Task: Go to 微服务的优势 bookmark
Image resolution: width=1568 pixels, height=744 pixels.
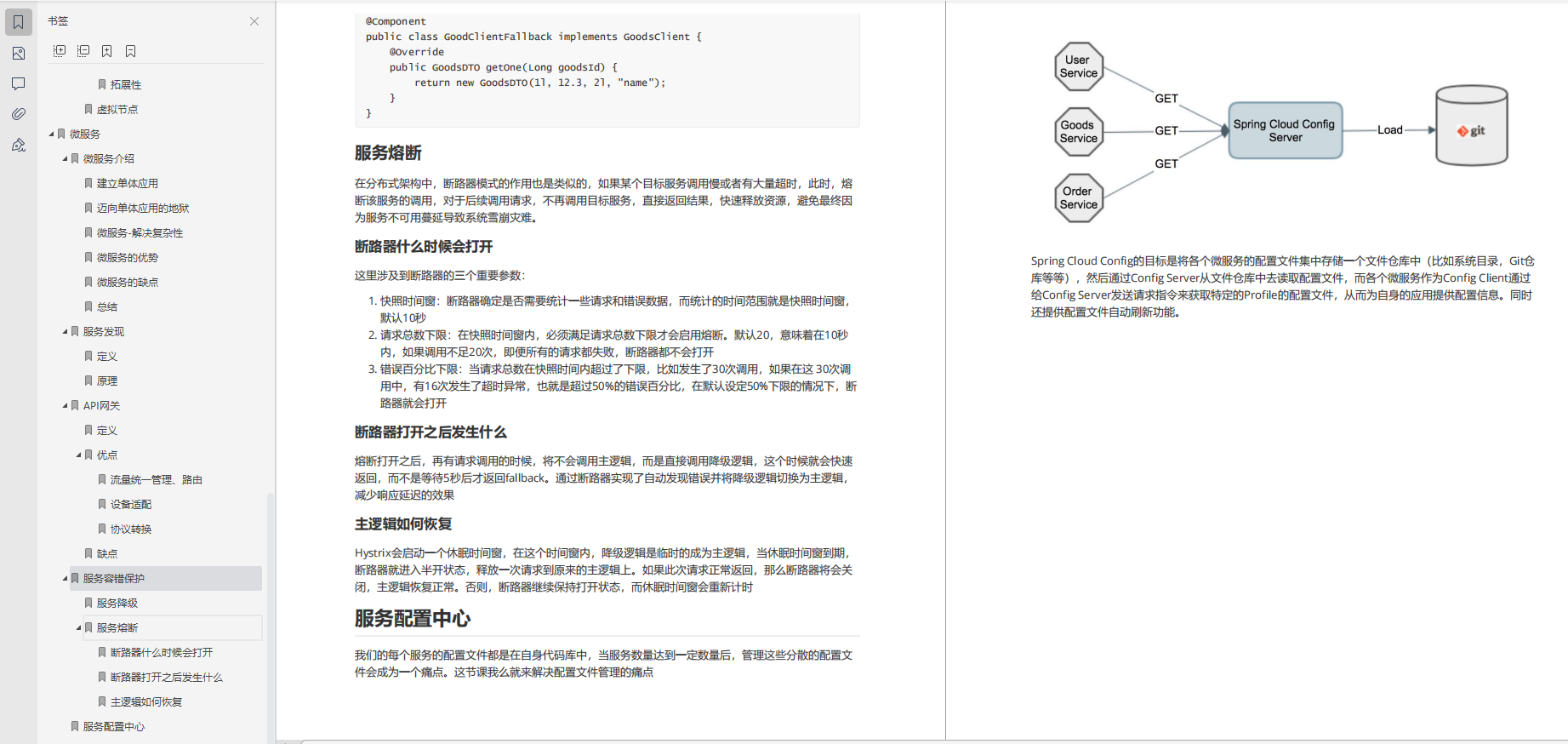Action: pos(128,257)
